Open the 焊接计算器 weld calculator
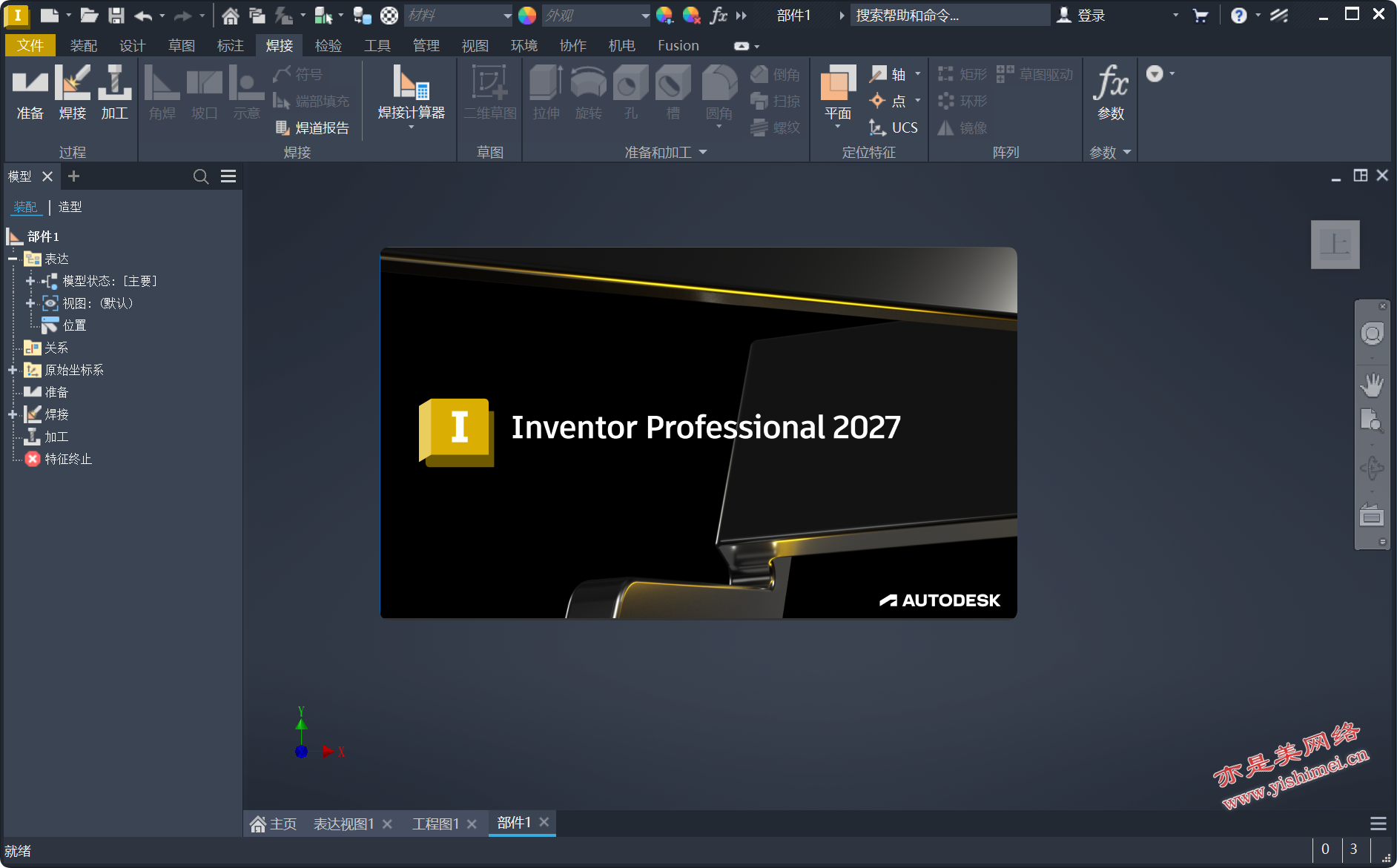 (412, 92)
